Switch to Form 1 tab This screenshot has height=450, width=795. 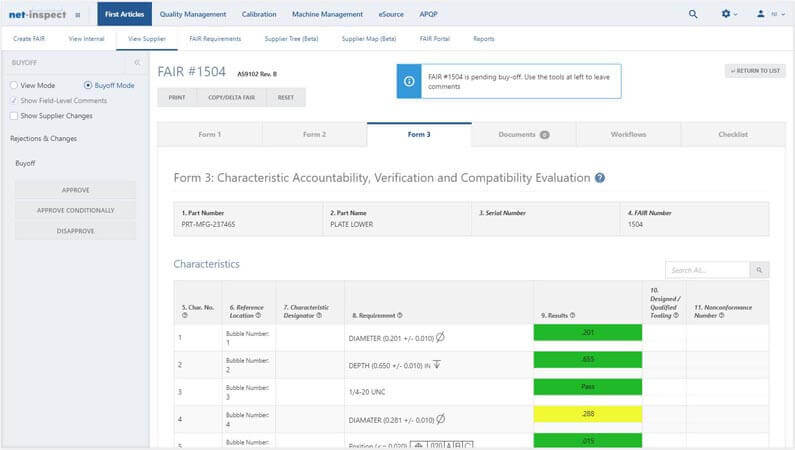pyautogui.click(x=210, y=134)
